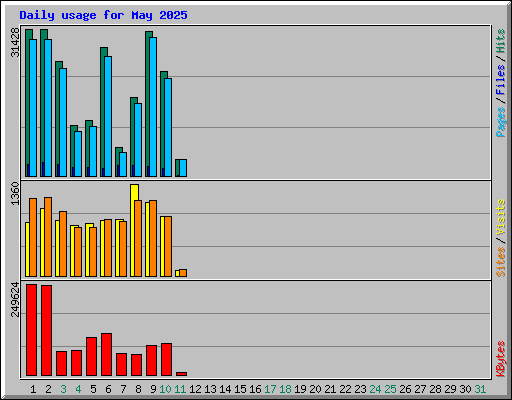Click the day 20 axis label
Image resolution: width=512 pixels, height=400 pixels.
[315, 389]
